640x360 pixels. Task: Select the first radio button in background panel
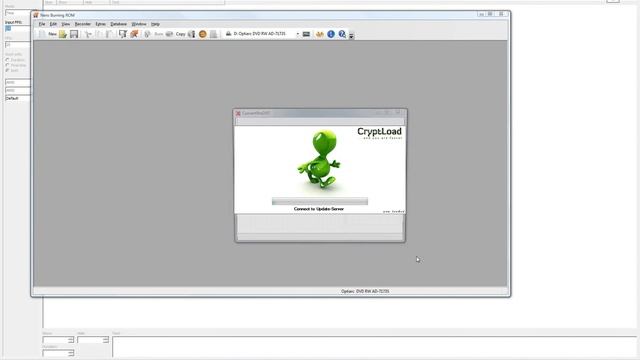pos(7,60)
